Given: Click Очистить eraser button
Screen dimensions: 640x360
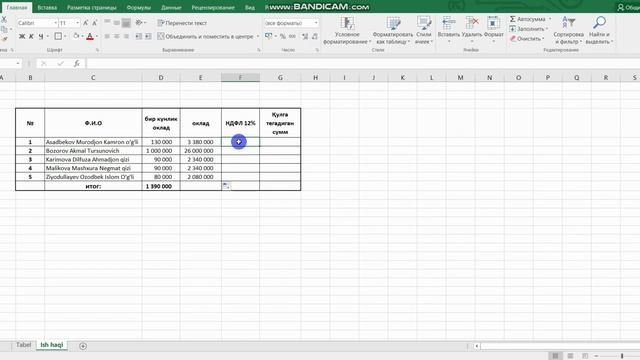Looking at the screenshot, I should tap(527, 39).
